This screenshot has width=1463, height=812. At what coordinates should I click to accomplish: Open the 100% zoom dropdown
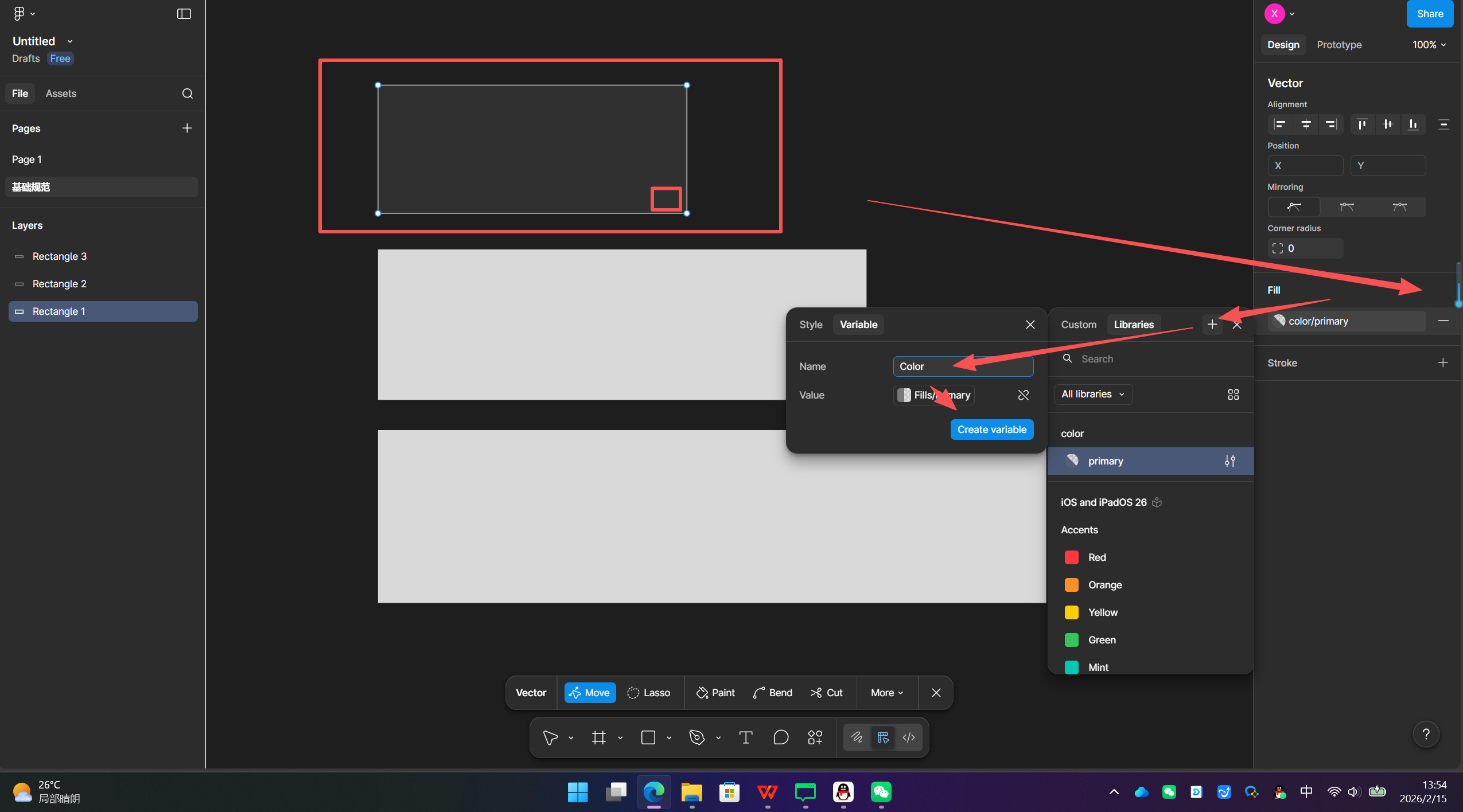1429,45
